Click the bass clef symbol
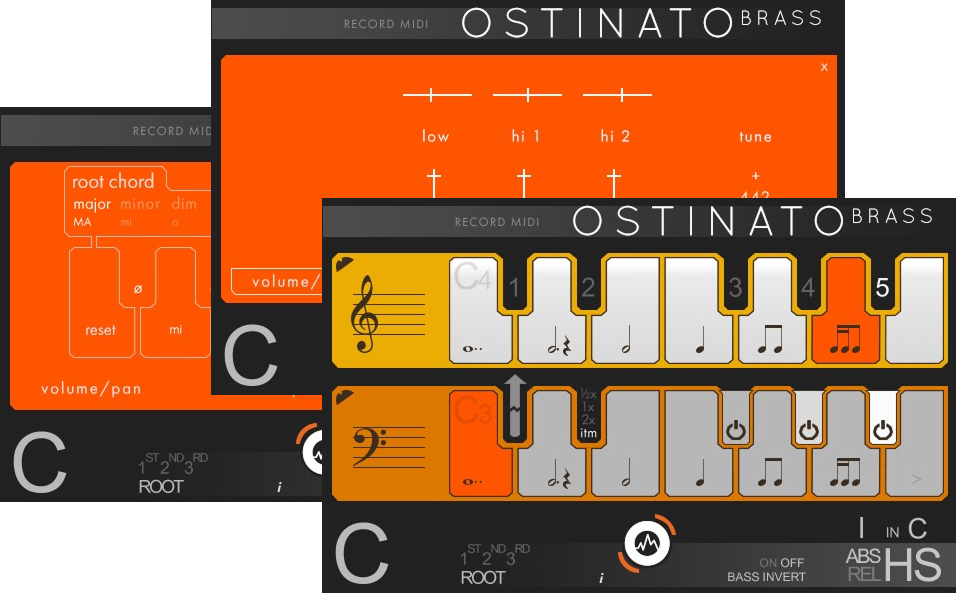956x593 pixels. point(370,445)
